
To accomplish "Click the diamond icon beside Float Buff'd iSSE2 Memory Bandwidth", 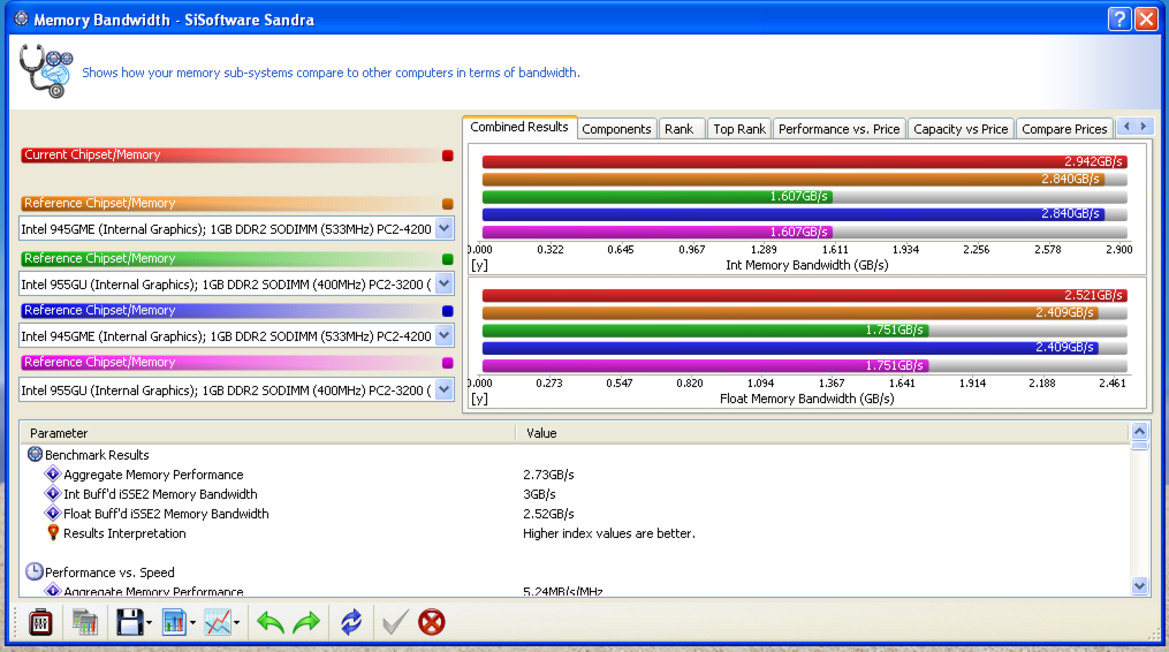I will tap(52, 513).
